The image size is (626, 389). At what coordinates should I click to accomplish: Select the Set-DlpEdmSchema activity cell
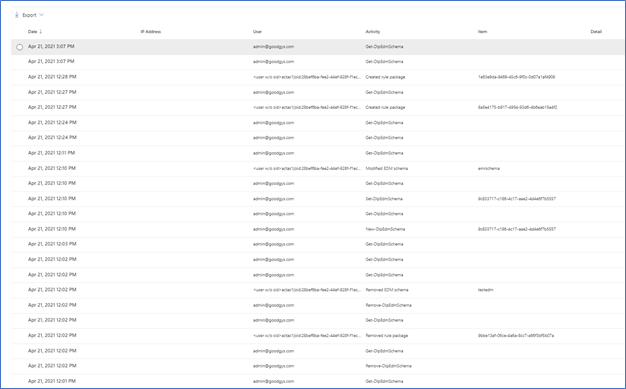(384, 198)
